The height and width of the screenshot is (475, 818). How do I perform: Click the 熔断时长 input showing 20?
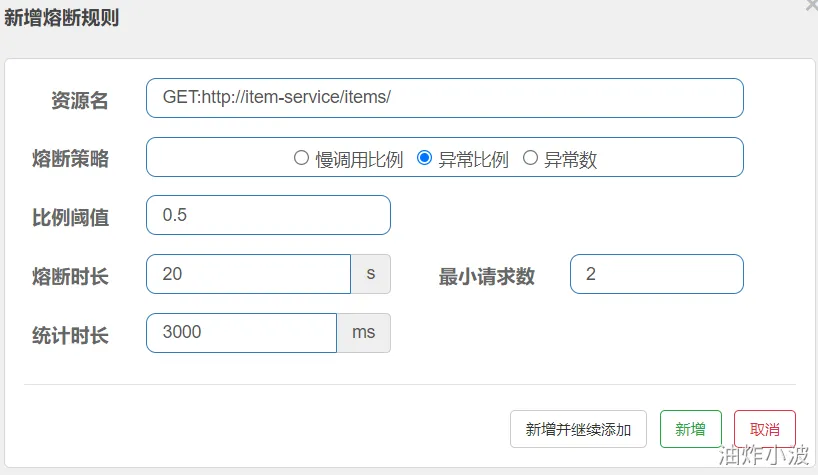point(248,274)
